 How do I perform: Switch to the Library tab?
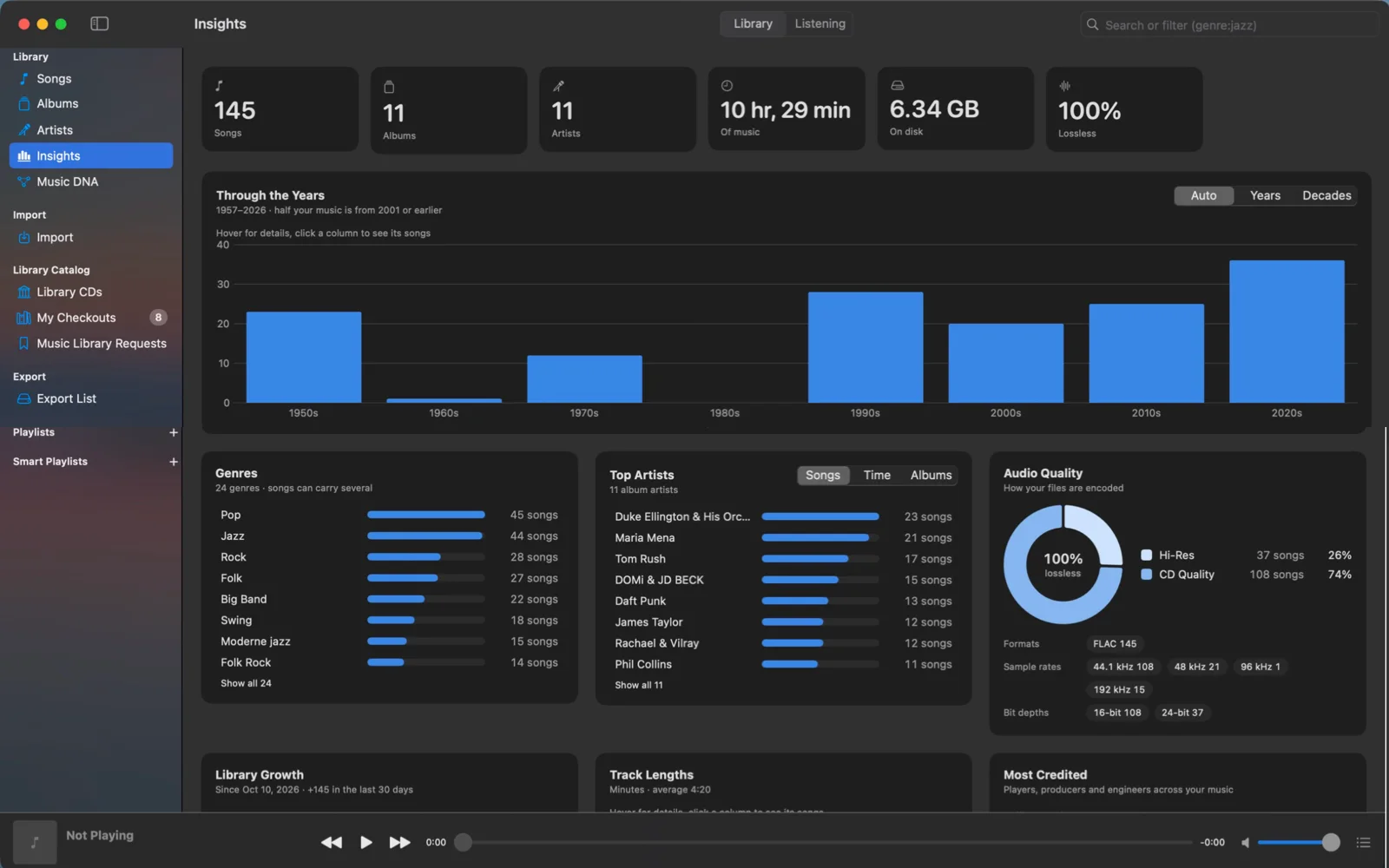click(753, 23)
